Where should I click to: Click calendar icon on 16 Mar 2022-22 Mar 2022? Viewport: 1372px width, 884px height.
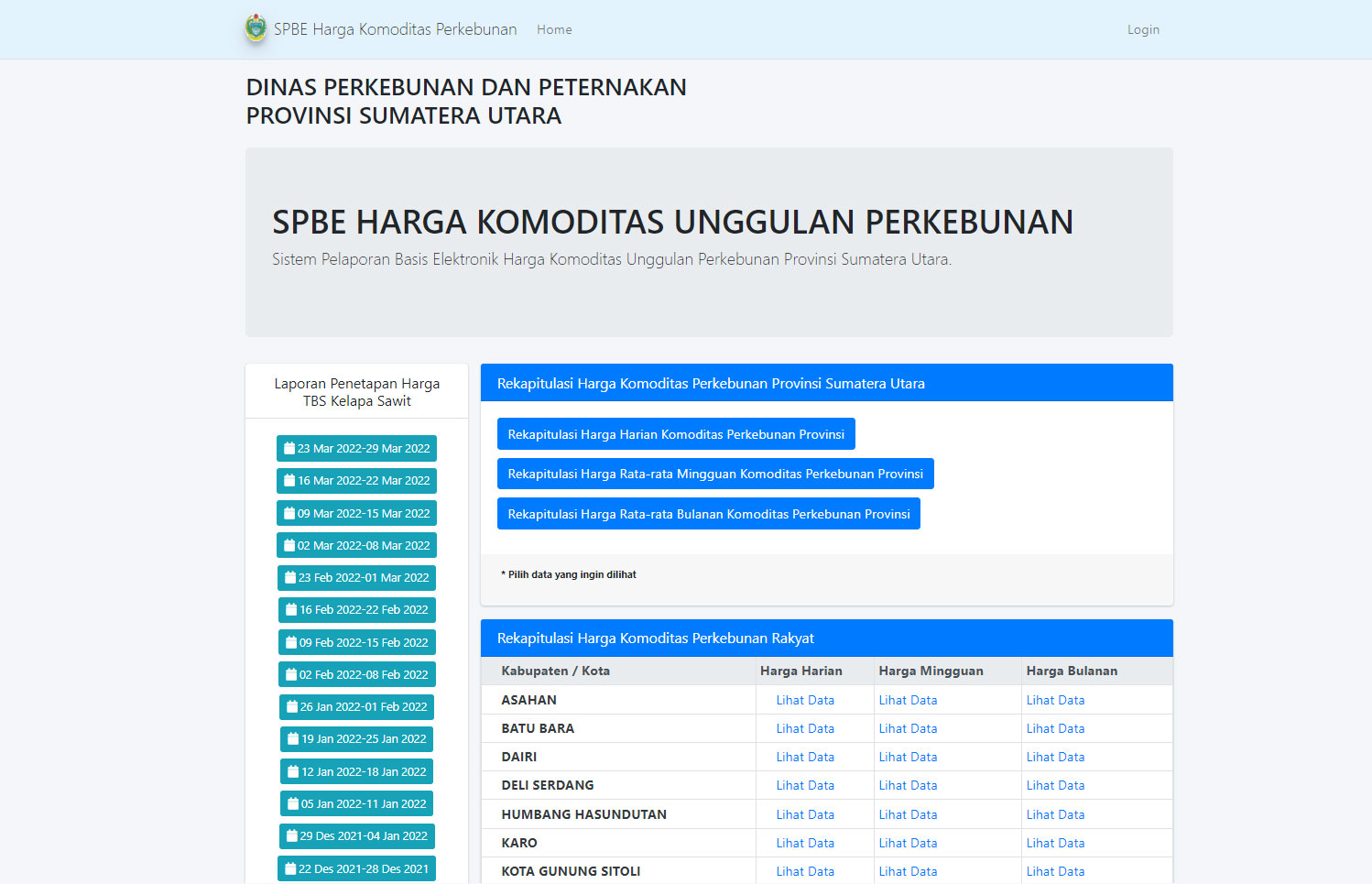[289, 481]
